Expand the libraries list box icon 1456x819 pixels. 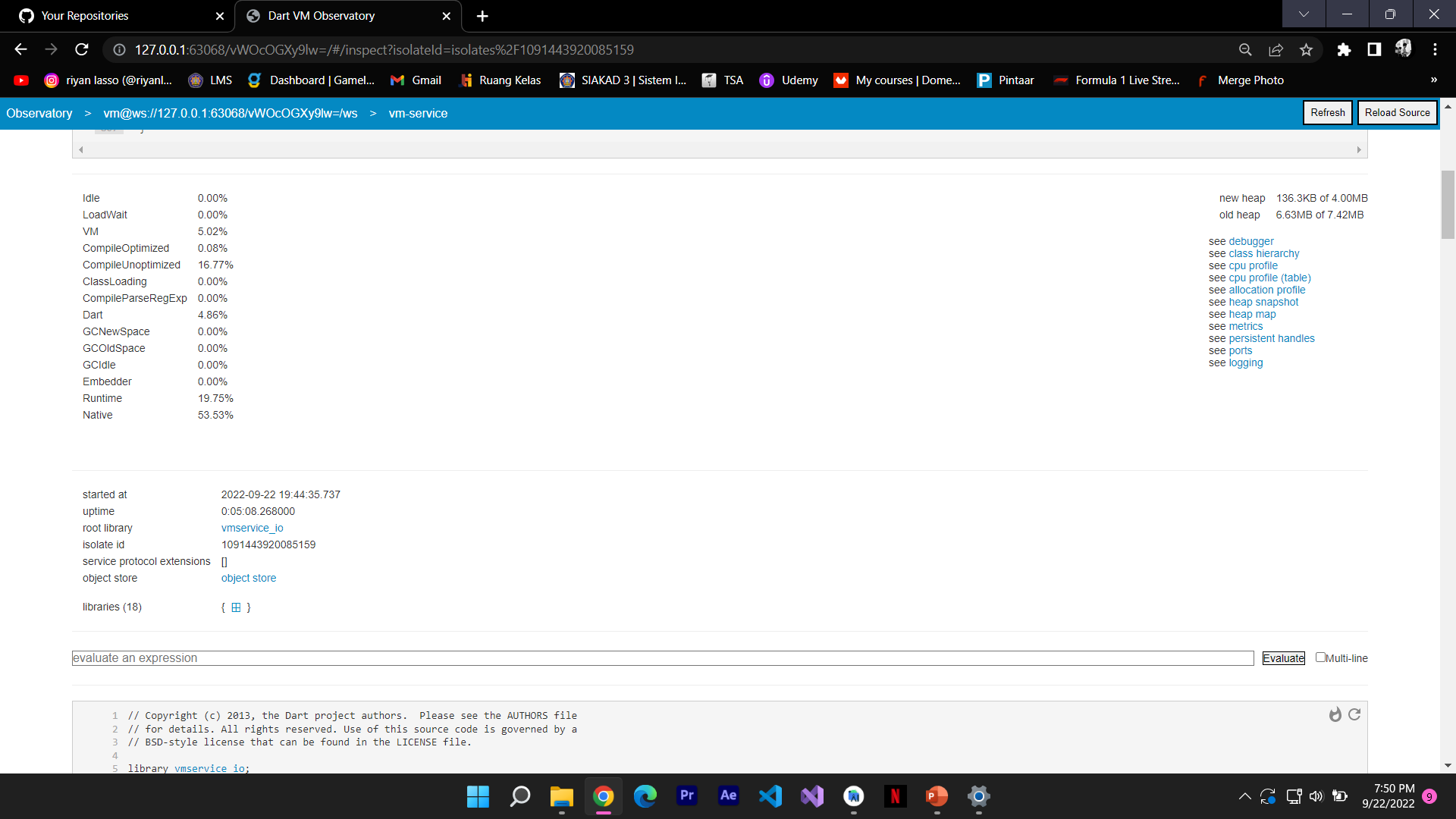[x=236, y=607]
